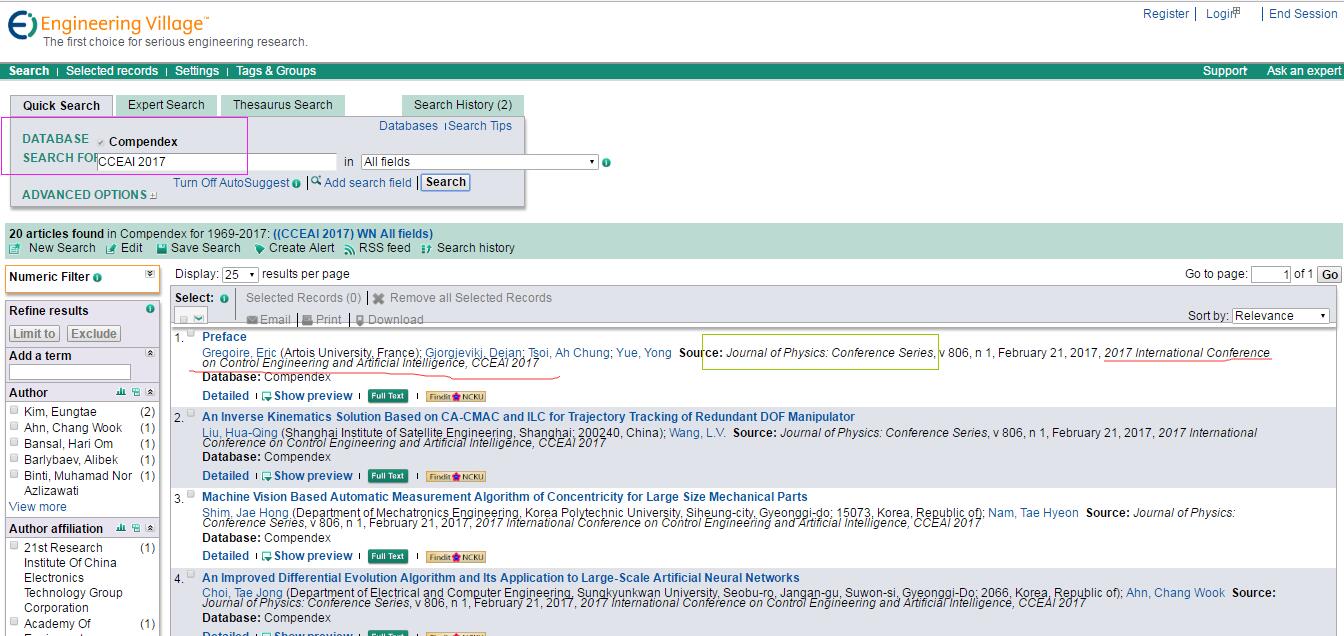Open the Author bar chart icon
Screen dimensions: 1344x636
pyautogui.click(x=121, y=392)
